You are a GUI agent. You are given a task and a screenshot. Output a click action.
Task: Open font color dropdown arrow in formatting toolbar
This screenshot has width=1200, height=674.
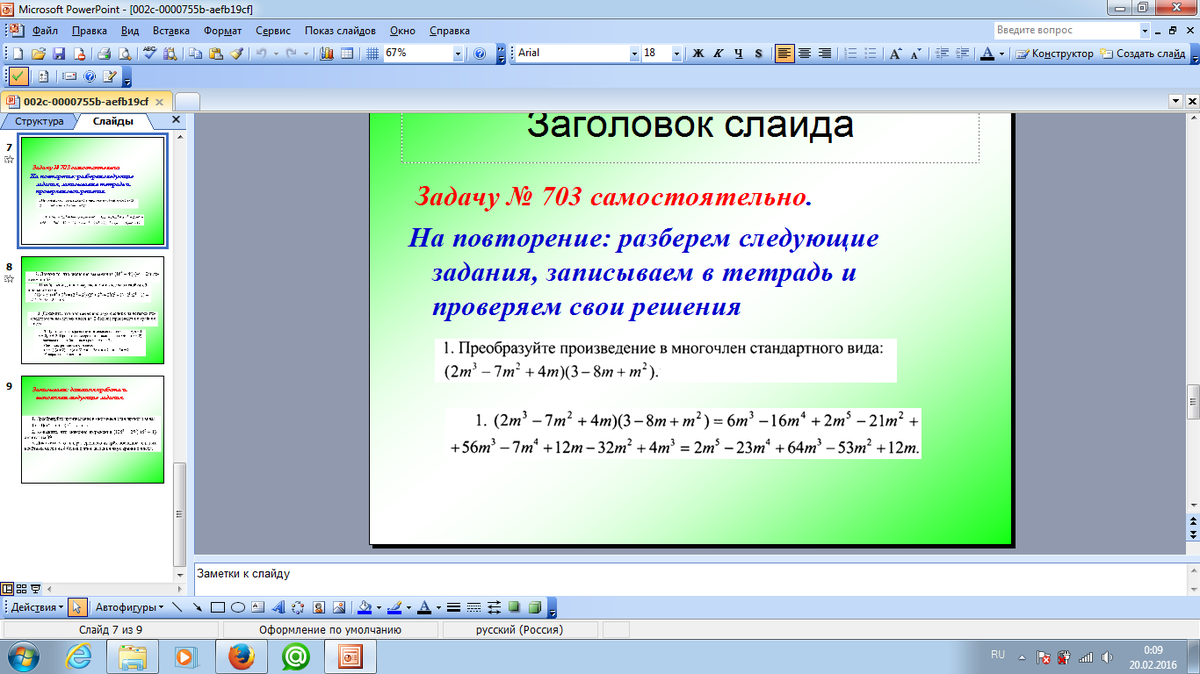tap(1002, 53)
